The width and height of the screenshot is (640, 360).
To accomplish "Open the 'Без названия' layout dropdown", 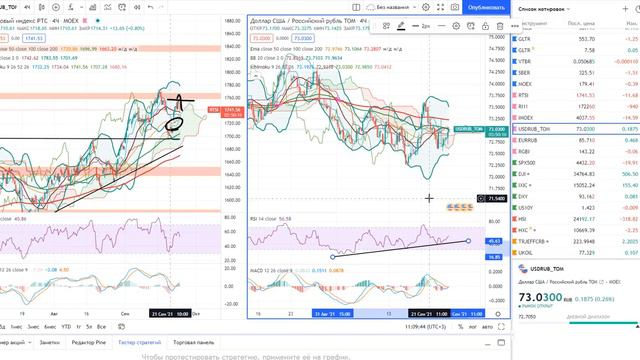I will pyautogui.click(x=392, y=7).
